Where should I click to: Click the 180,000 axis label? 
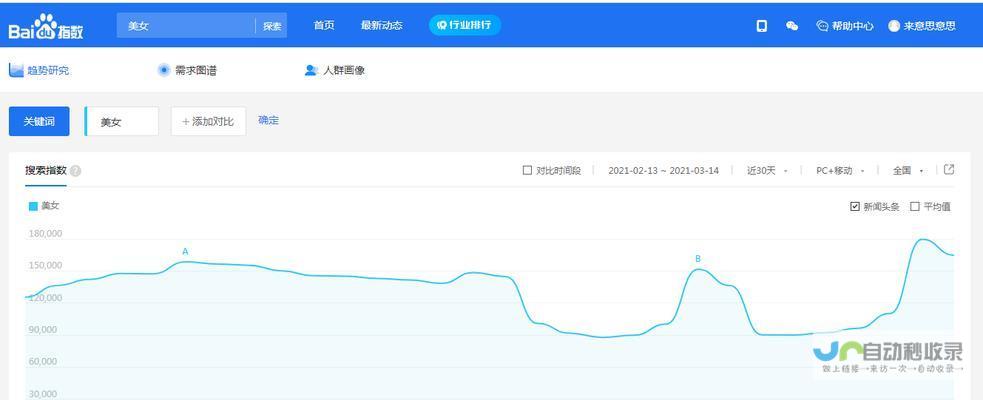pos(45,234)
